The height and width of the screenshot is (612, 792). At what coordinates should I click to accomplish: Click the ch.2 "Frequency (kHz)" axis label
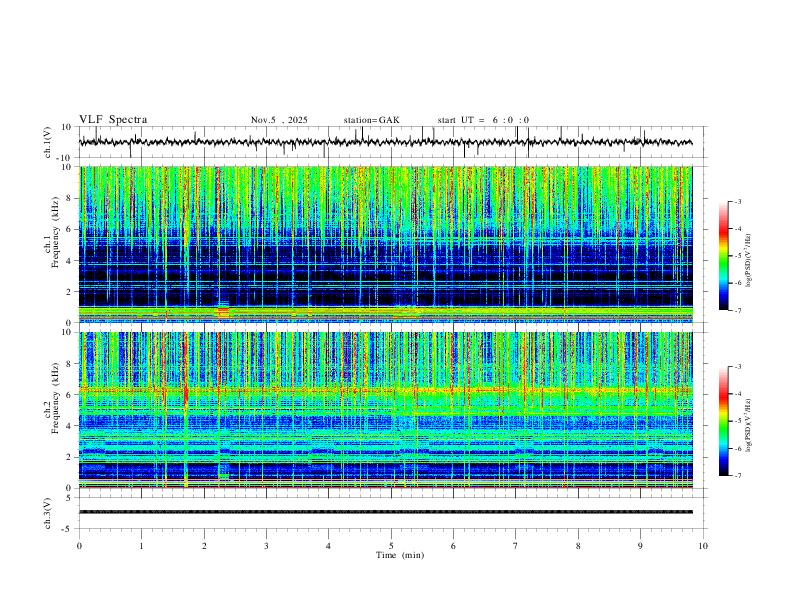point(55,398)
